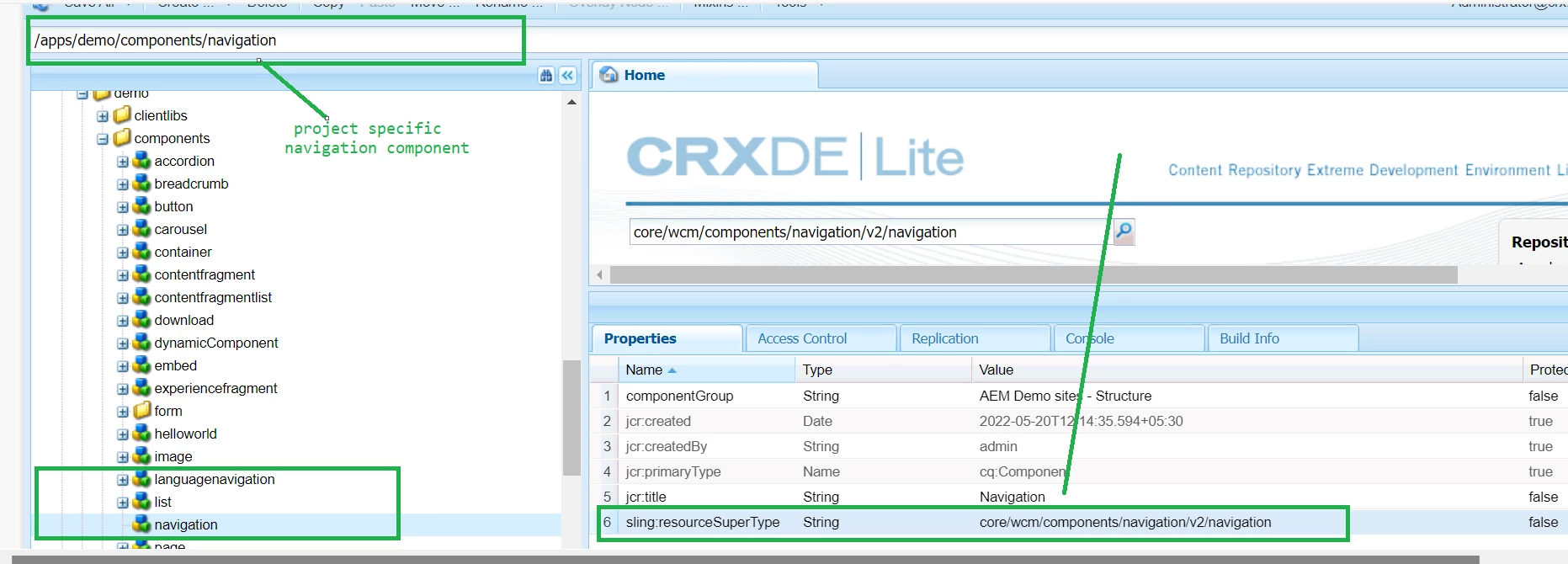Image resolution: width=1568 pixels, height=564 pixels.
Task: Click the tree scrollbar up arrow
Action: (571, 102)
